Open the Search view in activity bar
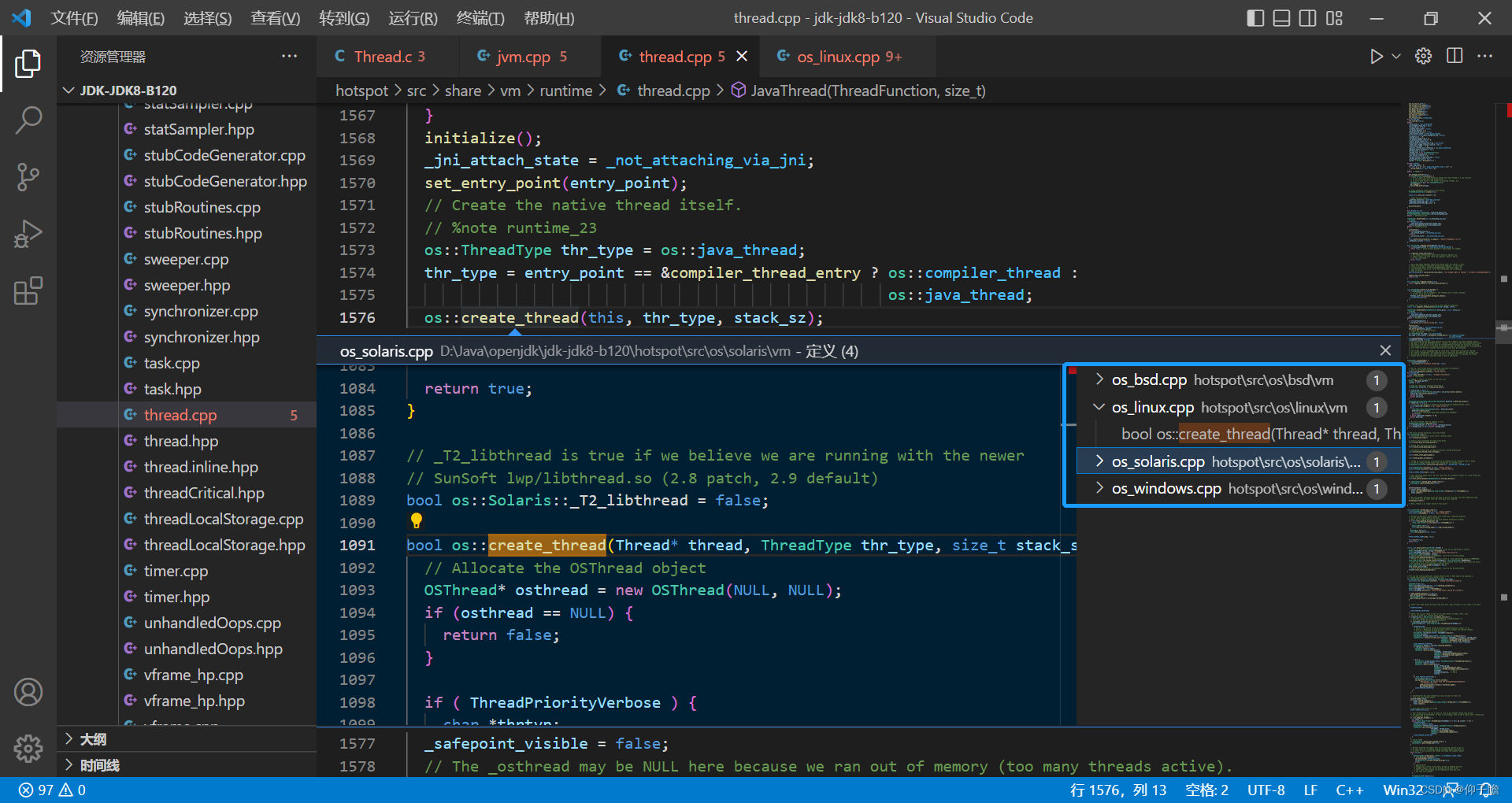Viewport: 1512px width, 803px height. point(28,120)
